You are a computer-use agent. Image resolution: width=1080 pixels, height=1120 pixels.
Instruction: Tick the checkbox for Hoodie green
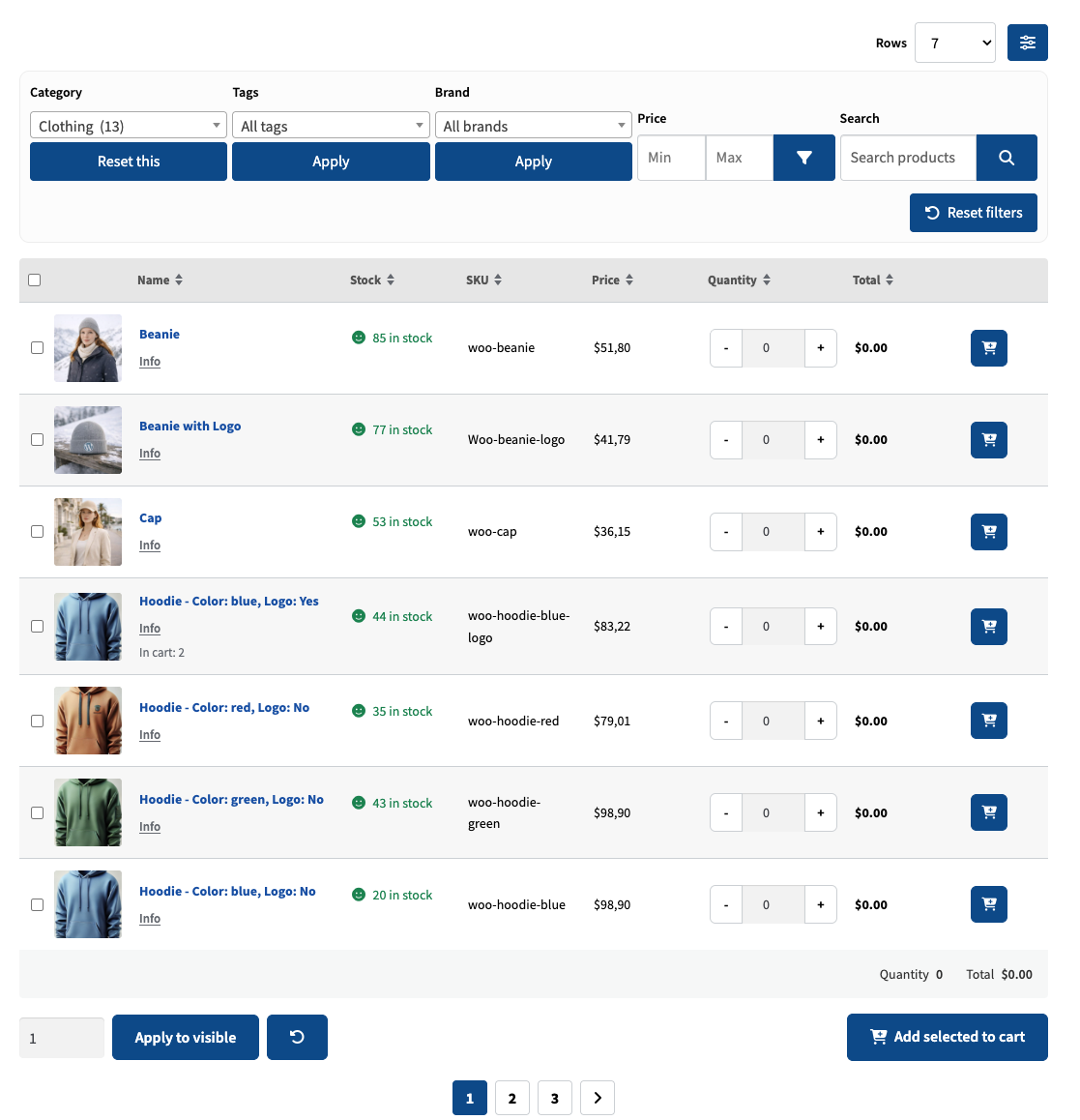37,812
